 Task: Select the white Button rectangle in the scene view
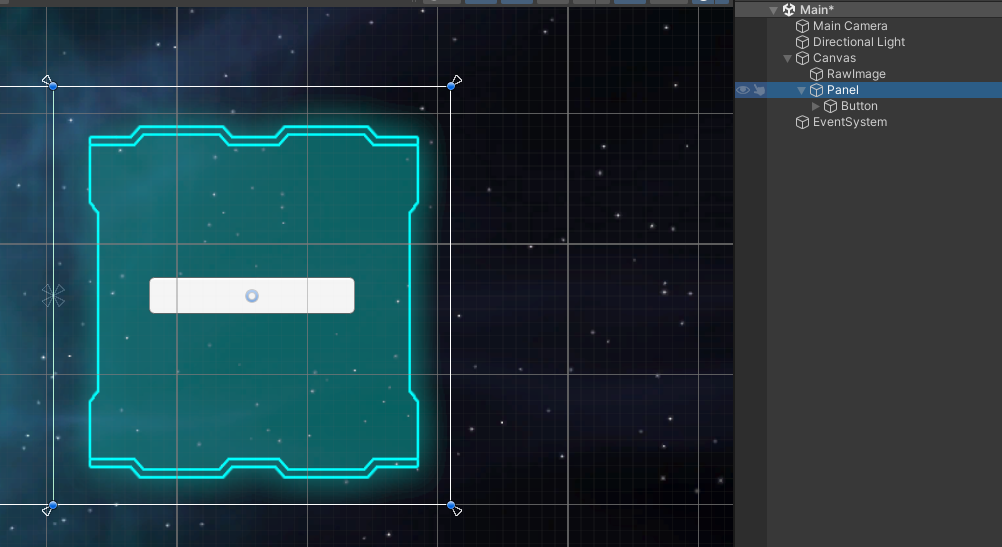point(252,295)
